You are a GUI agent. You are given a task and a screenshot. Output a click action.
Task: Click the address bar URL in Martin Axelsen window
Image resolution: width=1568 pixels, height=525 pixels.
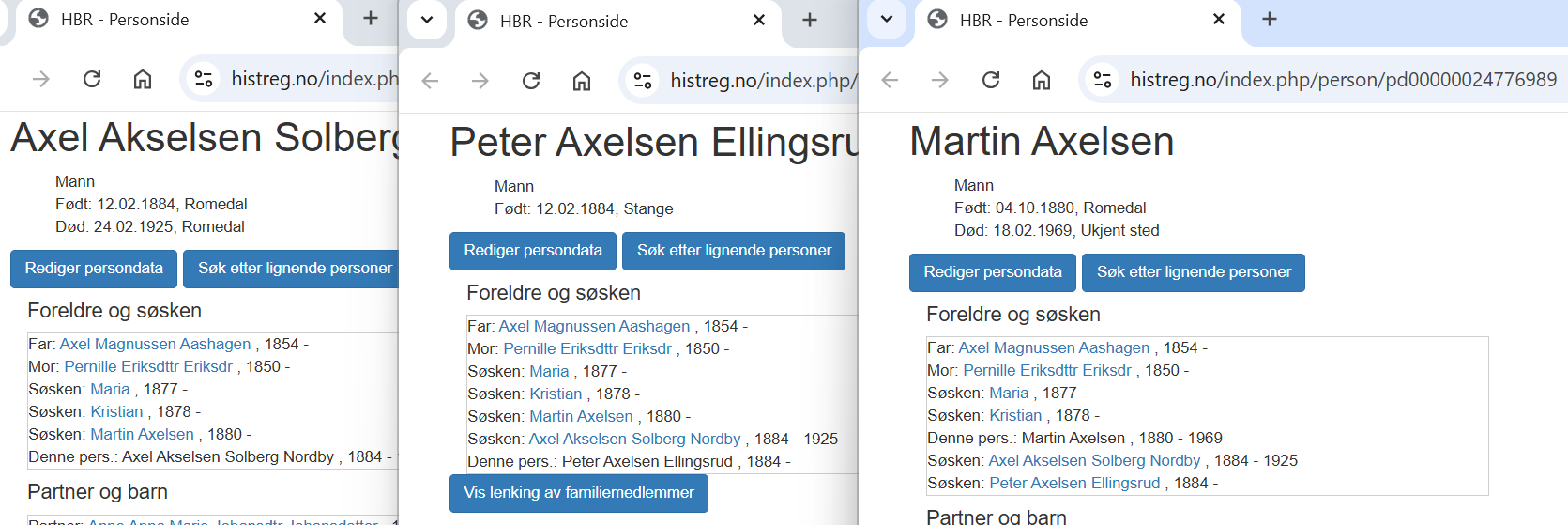[x=1342, y=80]
